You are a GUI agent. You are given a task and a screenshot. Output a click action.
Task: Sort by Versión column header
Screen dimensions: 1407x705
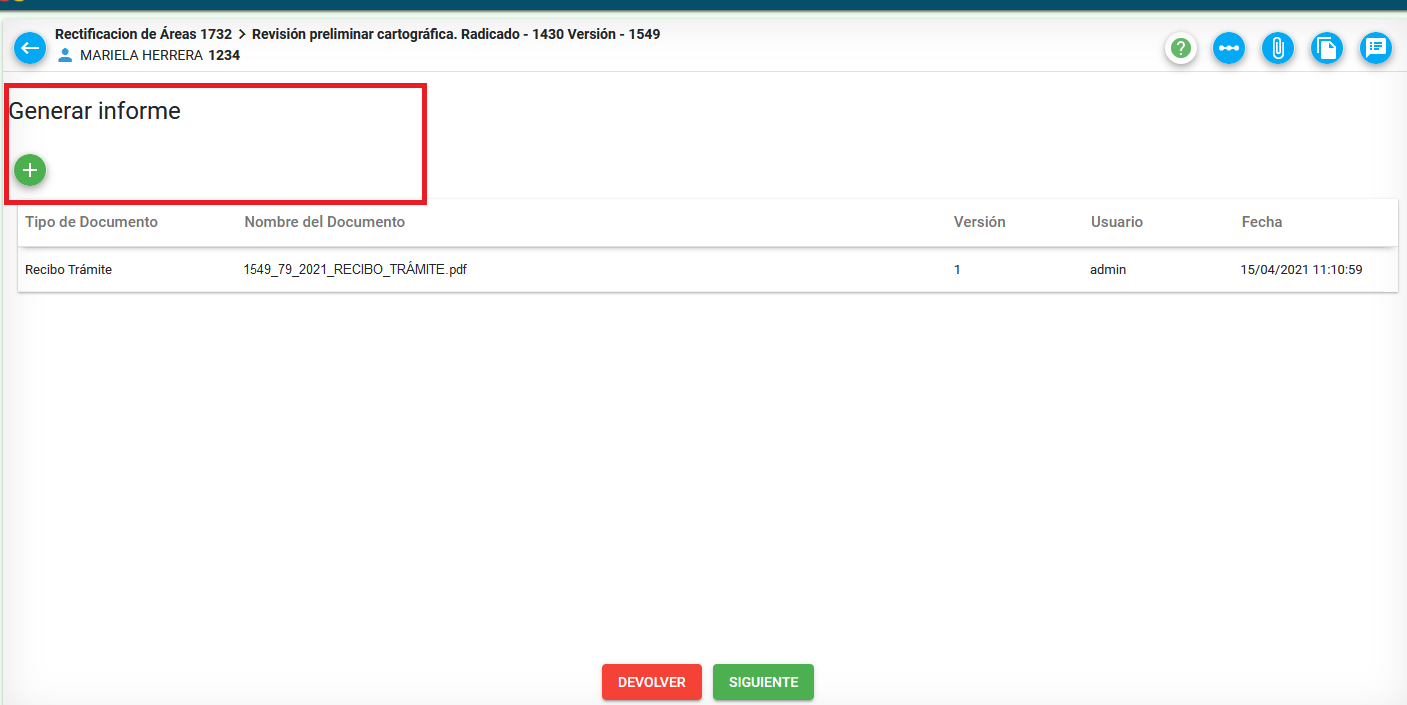pos(979,222)
